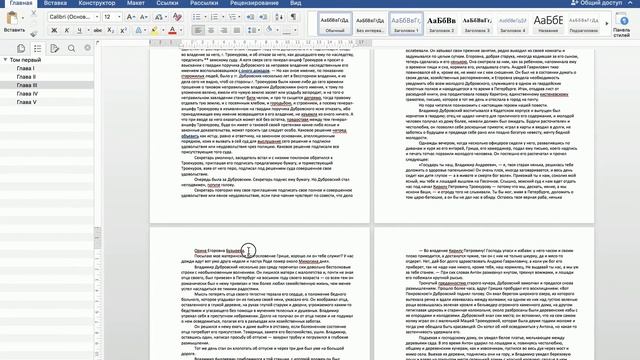Toggle underline Ч formatting
This screenshot has width=640, height=360.
[x=79, y=30]
